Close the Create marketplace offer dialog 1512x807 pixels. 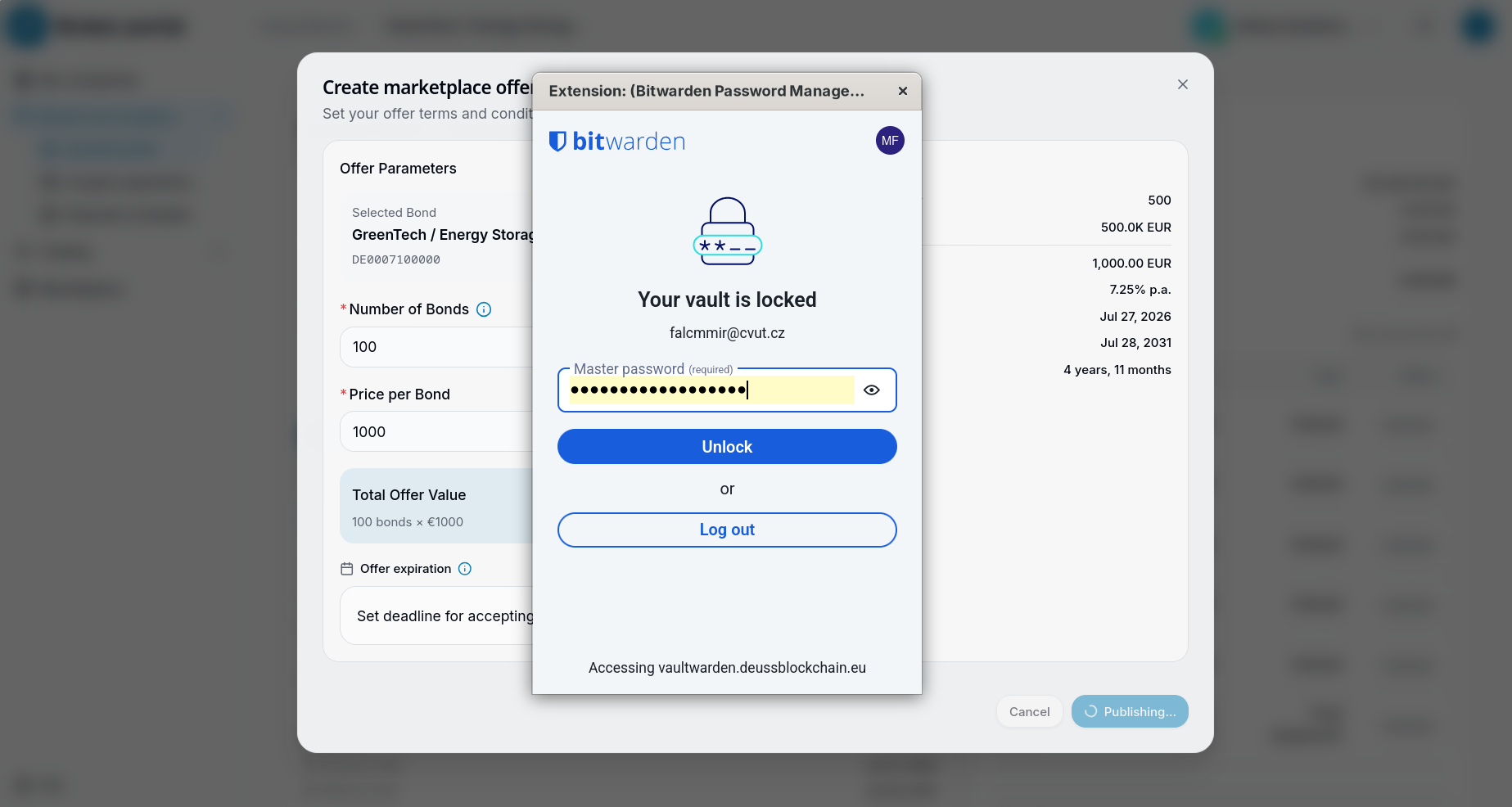1183,84
